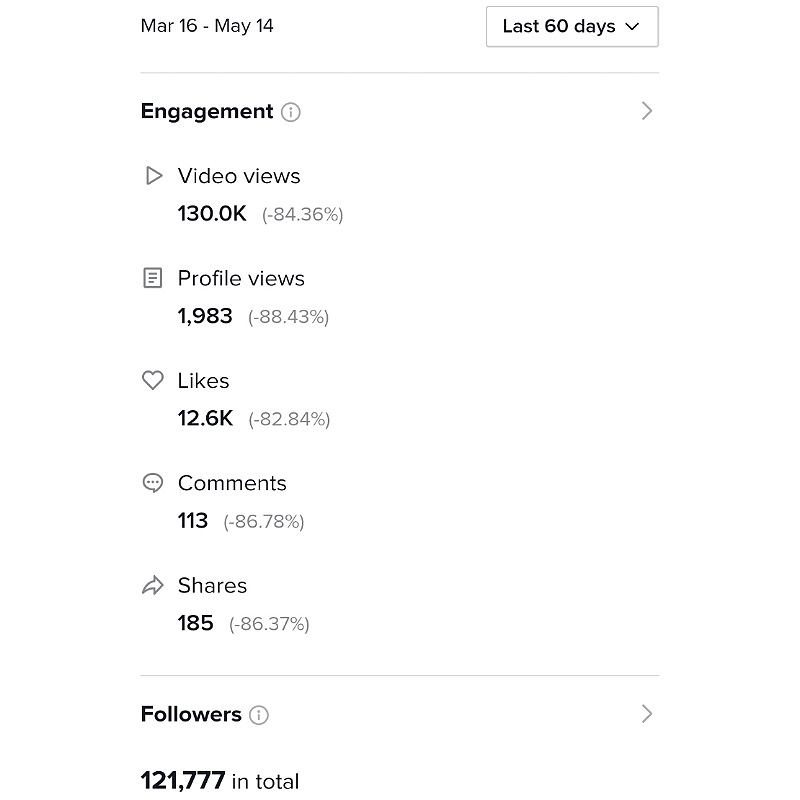Click the 185 shares count
The width and height of the screenshot is (800, 800).
pos(195,623)
